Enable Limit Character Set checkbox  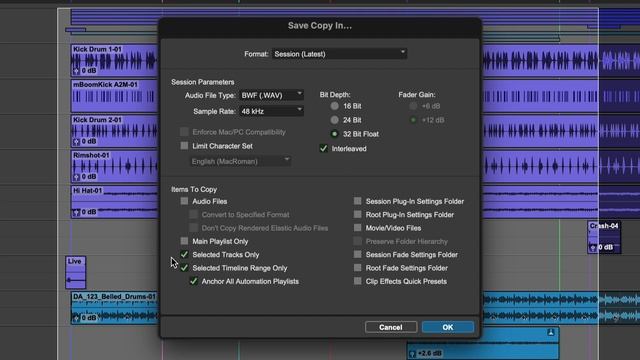point(184,146)
